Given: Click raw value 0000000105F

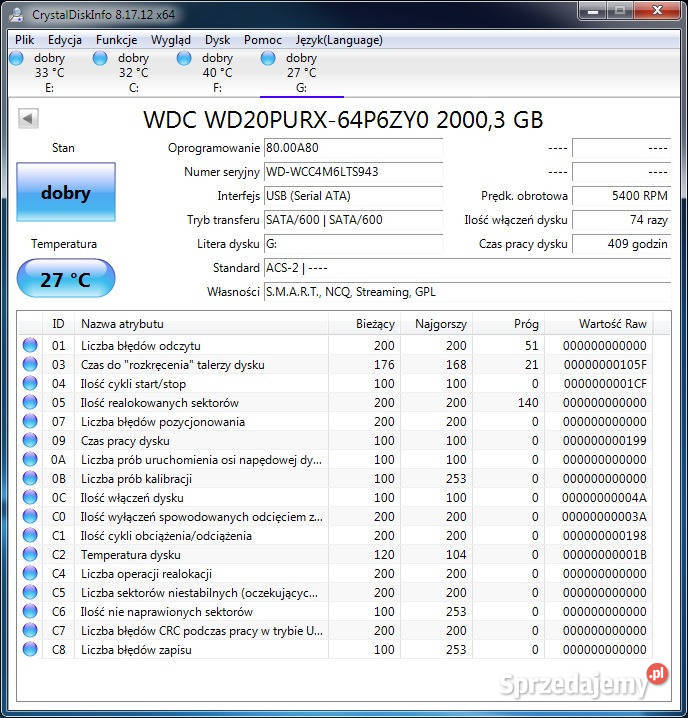Looking at the screenshot, I should pos(605,364).
